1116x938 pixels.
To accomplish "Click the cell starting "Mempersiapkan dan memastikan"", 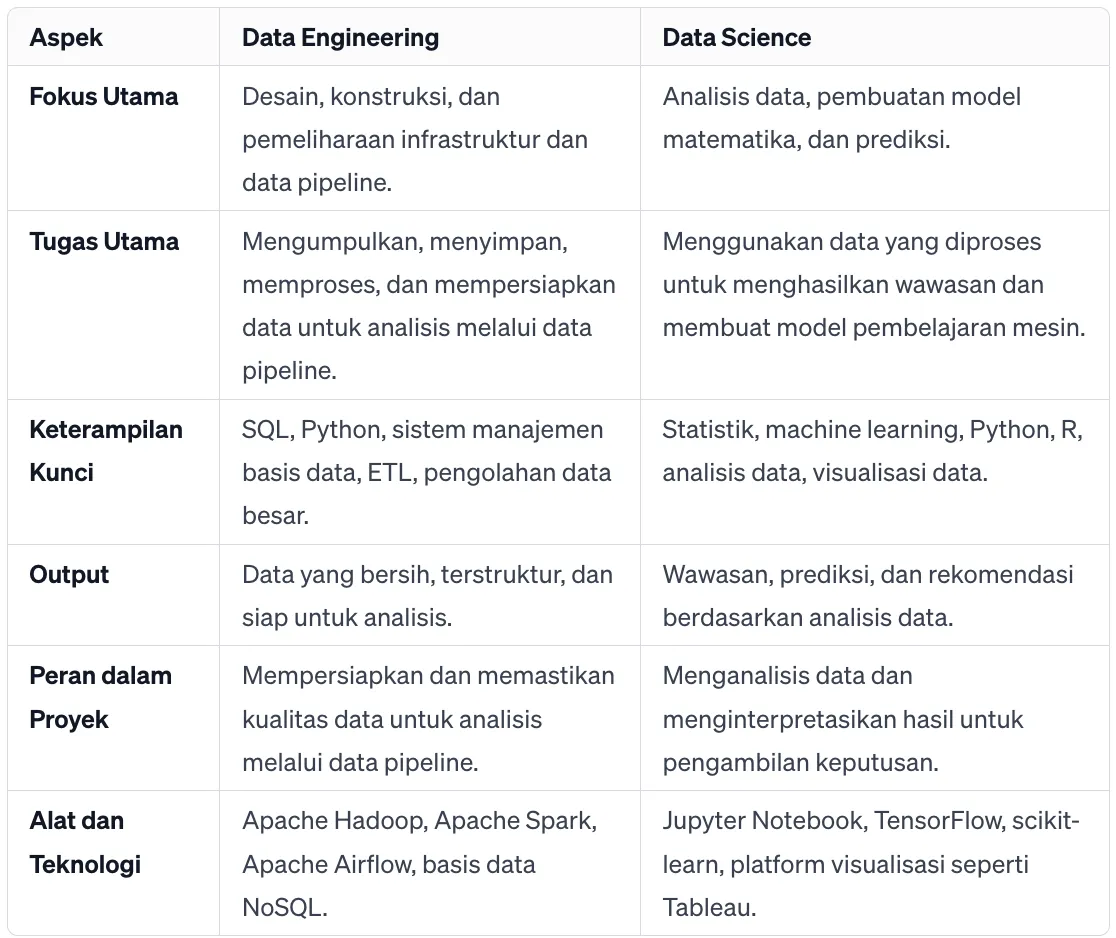I will coord(428,719).
